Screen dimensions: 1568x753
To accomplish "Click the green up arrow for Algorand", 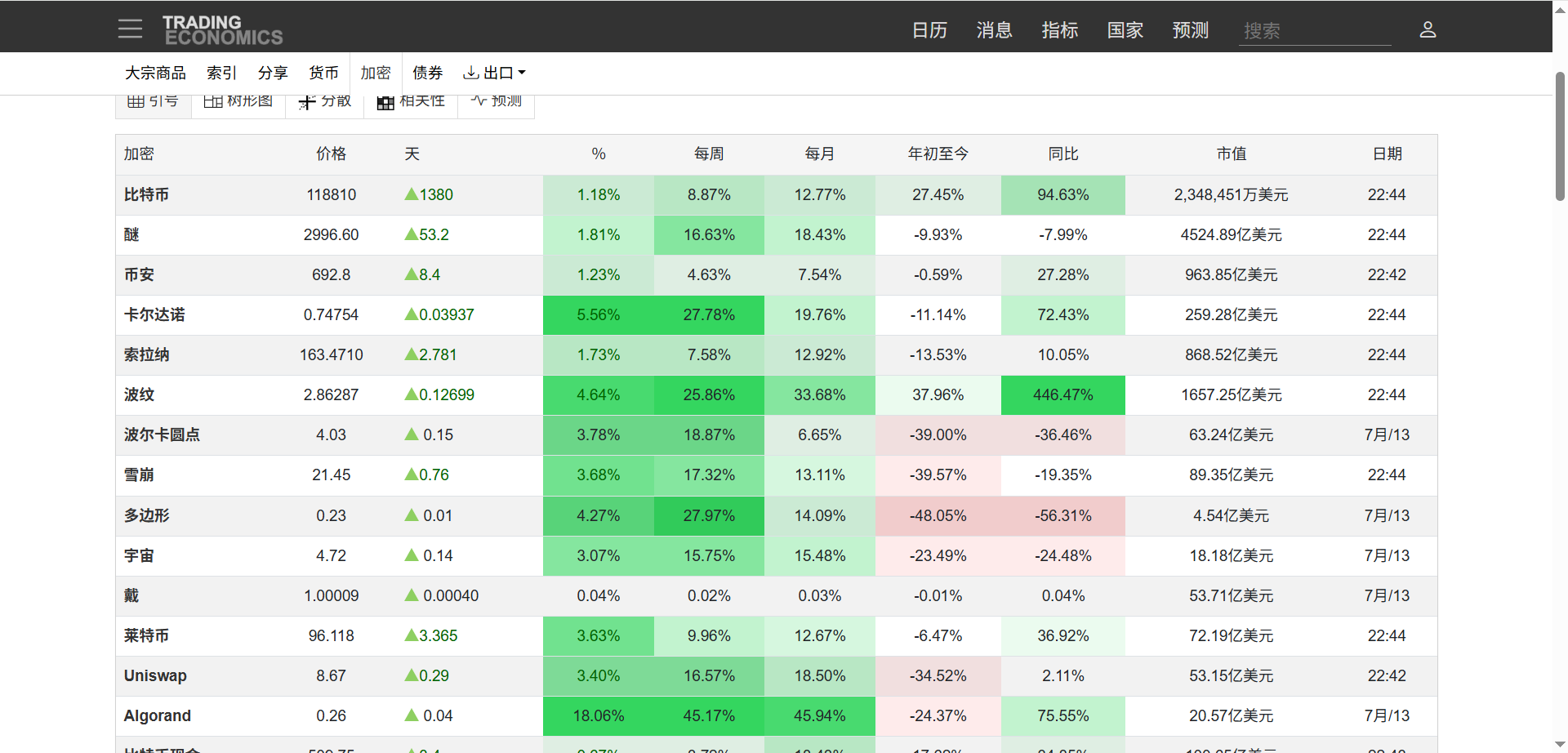I will 412,715.
